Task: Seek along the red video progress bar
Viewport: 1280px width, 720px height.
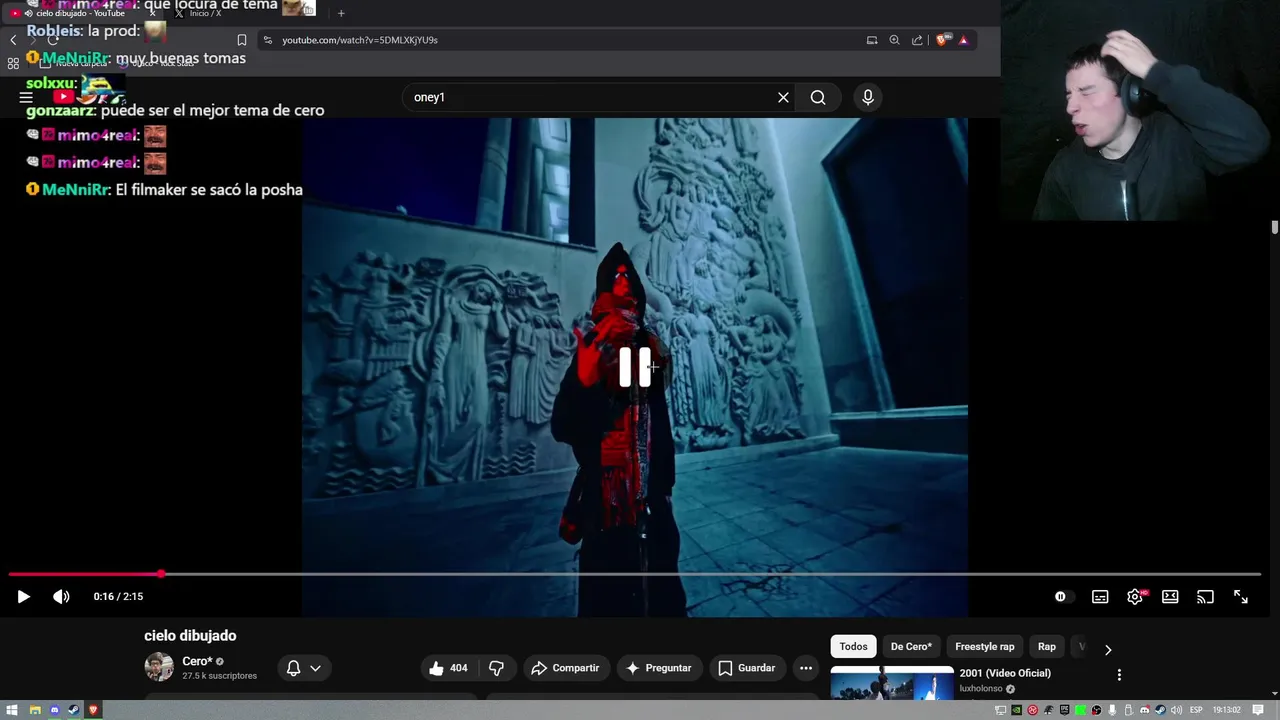Action: tap(634, 574)
